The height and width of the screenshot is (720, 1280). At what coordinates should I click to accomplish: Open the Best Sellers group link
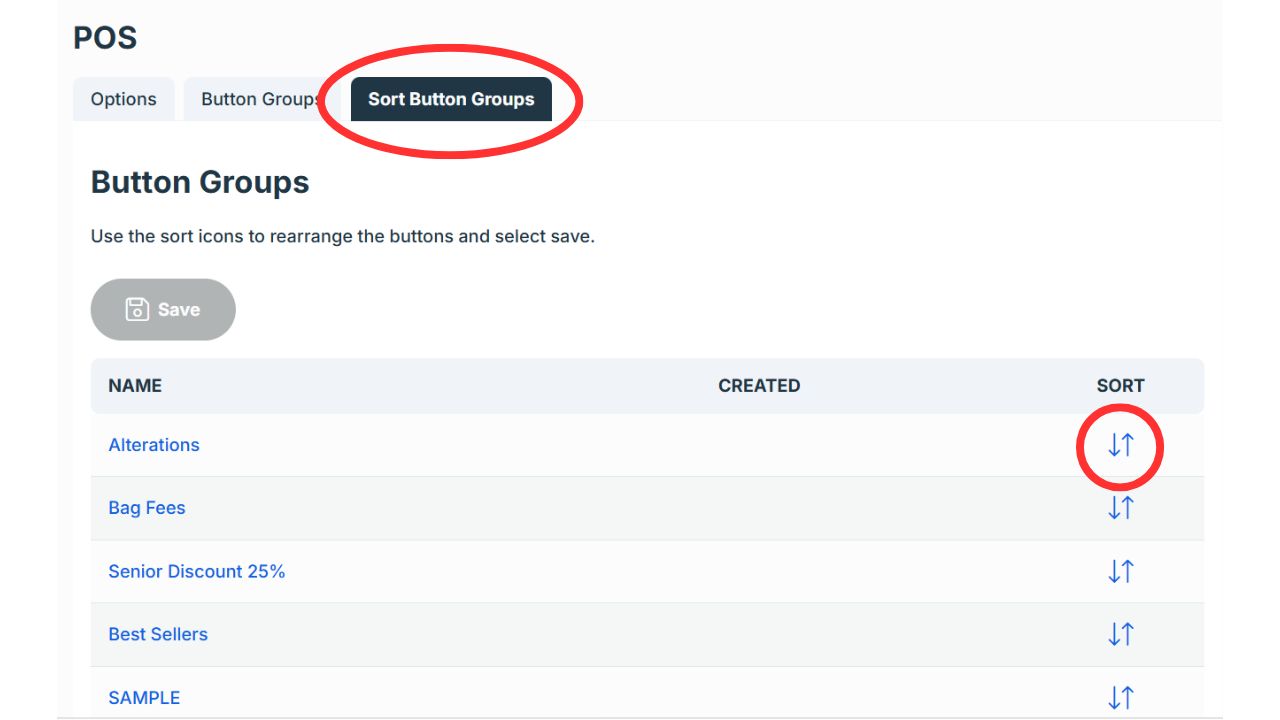158,634
